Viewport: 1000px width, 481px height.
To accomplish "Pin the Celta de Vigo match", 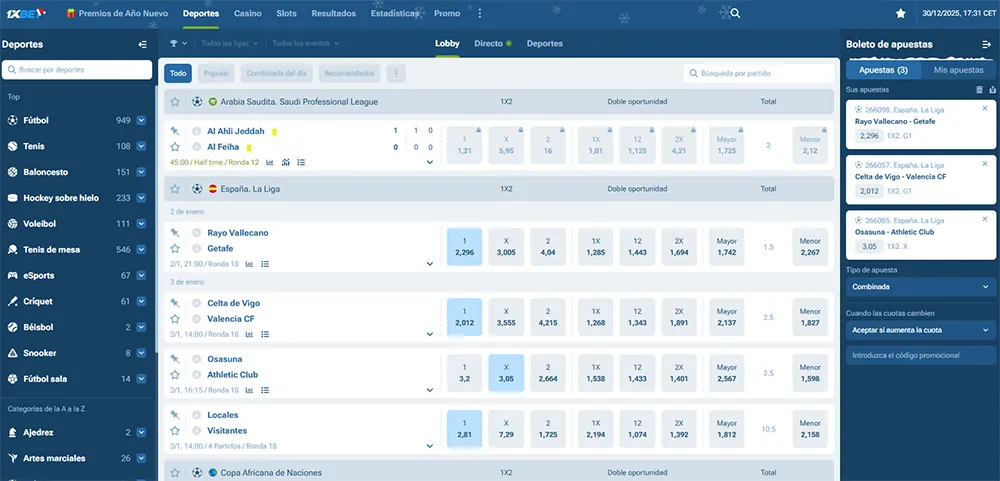I will [175, 303].
